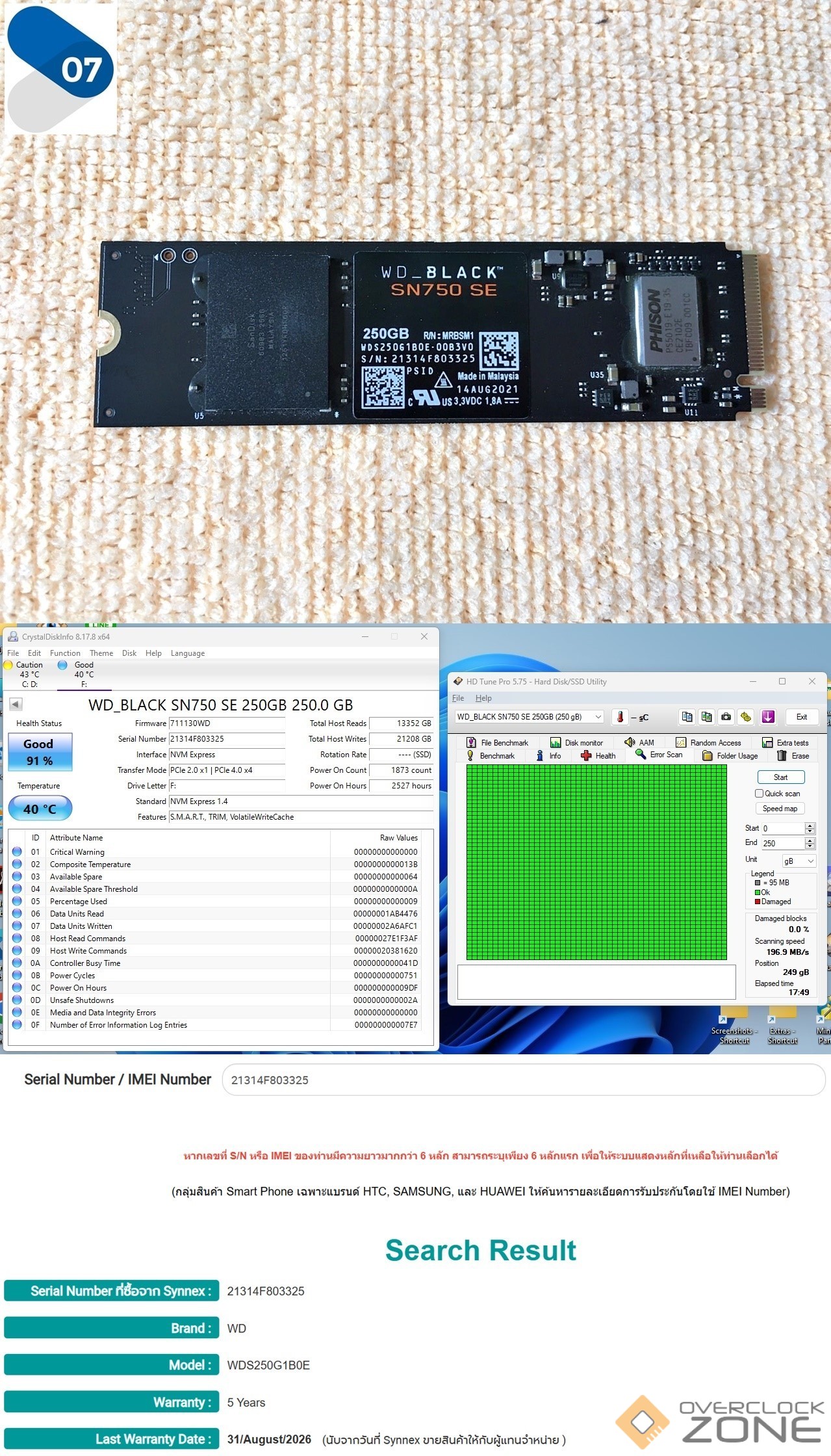Start the error scan in HD Tune
The image size is (831, 1456).
(x=780, y=777)
